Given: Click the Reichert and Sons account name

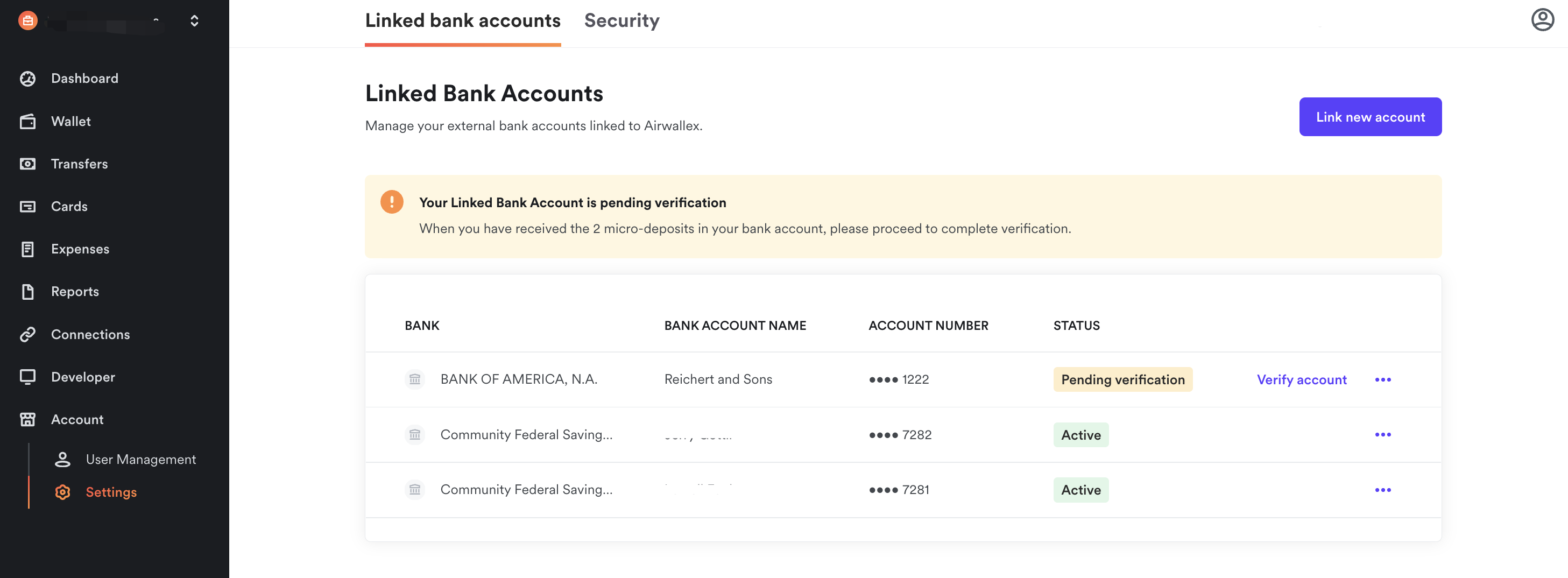Looking at the screenshot, I should (718, 379).
